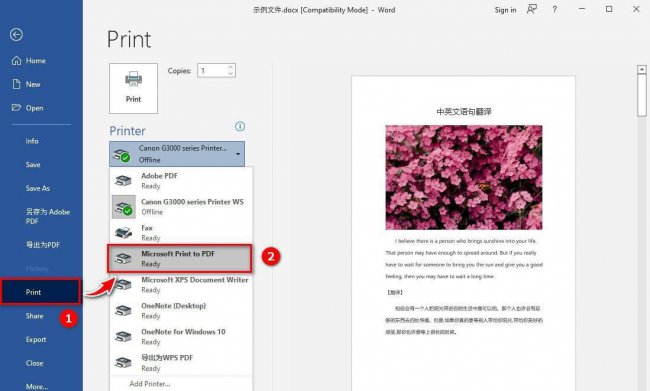Maximize the Word window
The image size is (650, 391).
609,9
